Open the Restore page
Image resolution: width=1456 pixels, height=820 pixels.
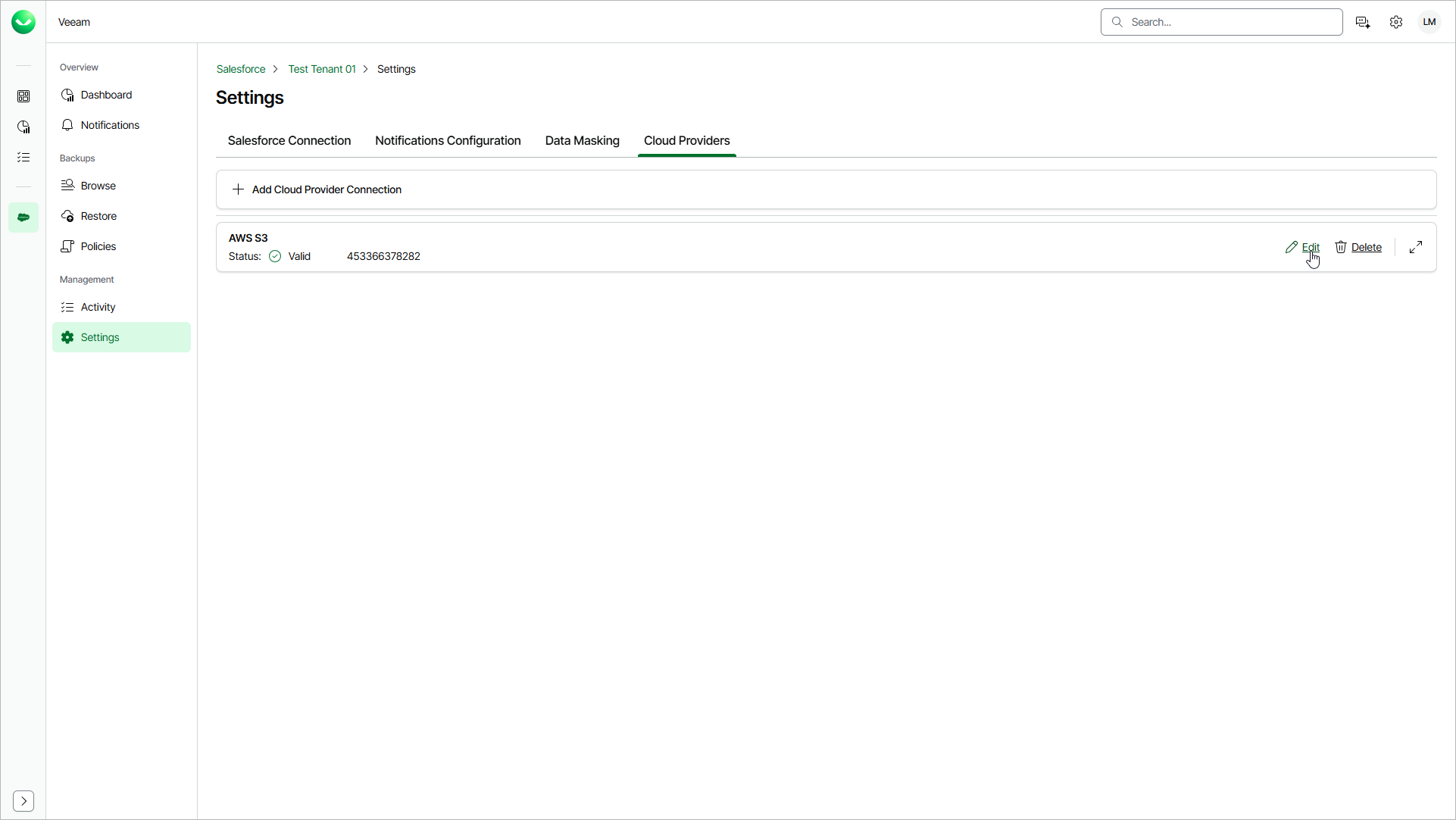pyautogui.click(x=121, y=216)
